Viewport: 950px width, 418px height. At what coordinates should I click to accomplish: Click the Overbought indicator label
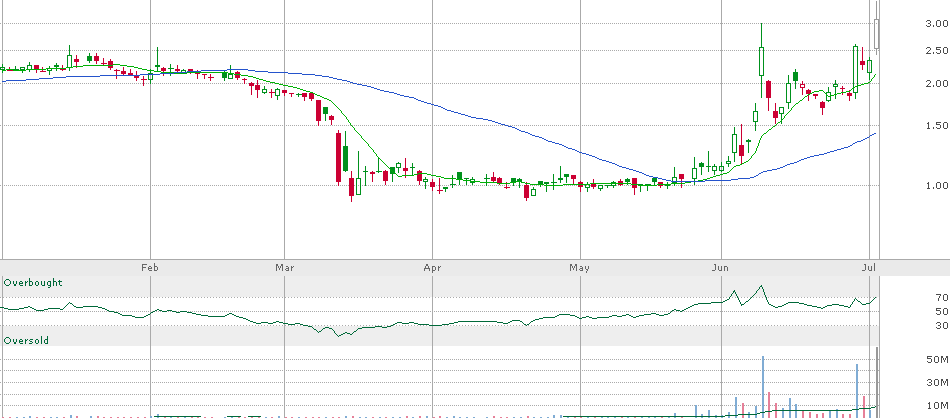coord(33,283)
